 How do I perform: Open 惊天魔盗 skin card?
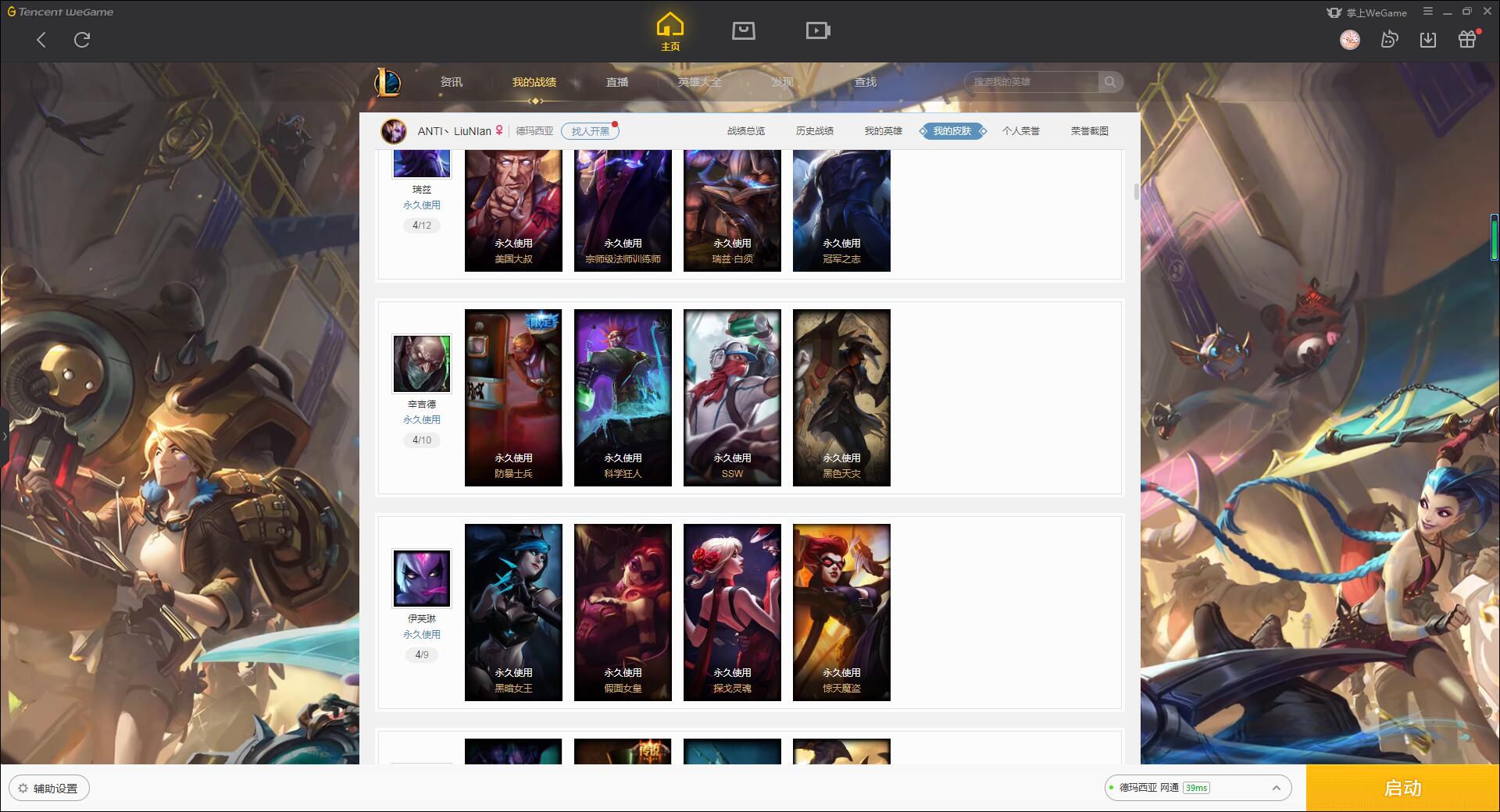pyautogui.click(x=841, y=612)
